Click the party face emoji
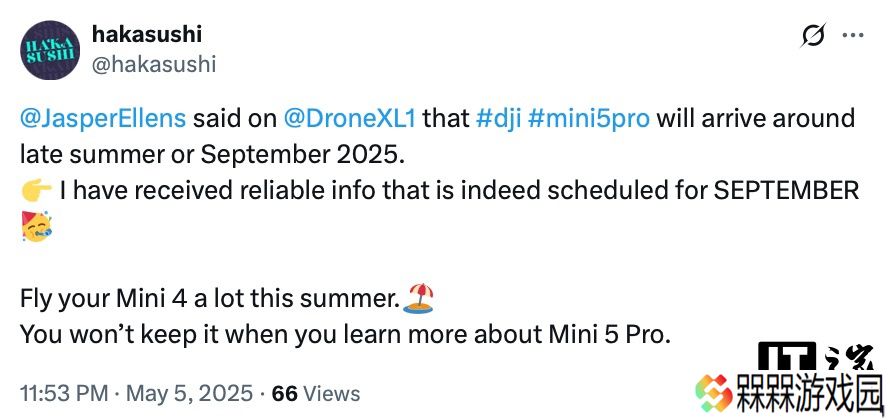 tap(36, 226)
